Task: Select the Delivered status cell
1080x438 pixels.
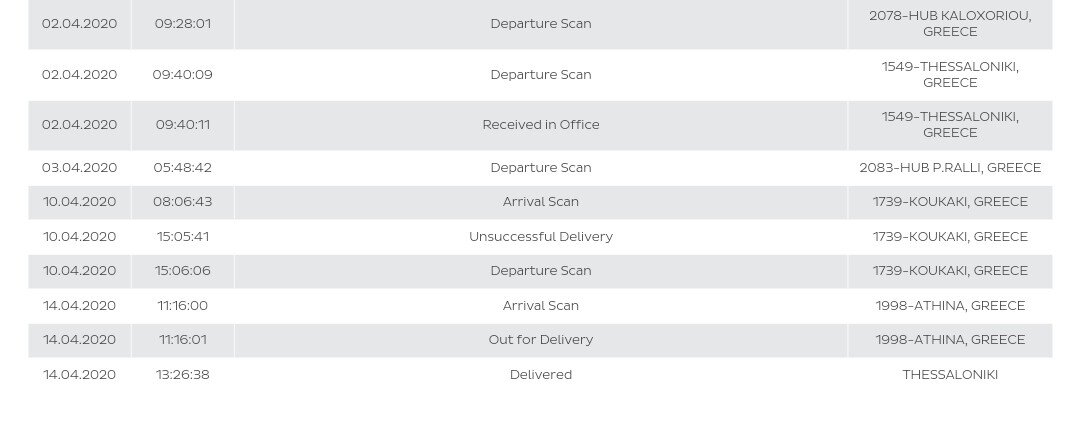Action: click(x=541, y=375)
